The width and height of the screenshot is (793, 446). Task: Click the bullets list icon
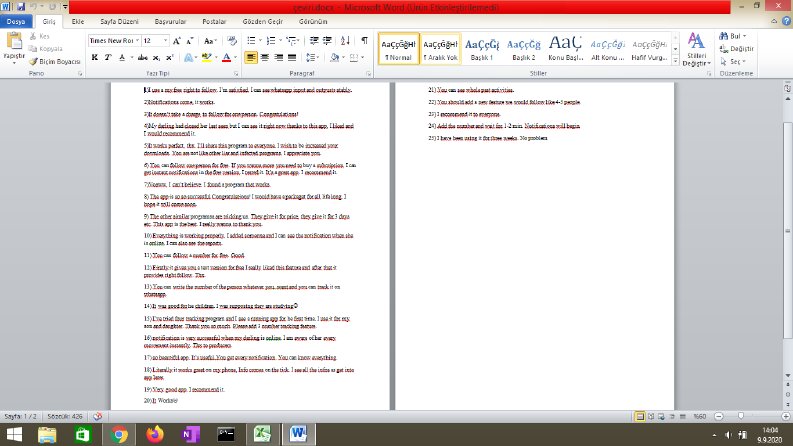(x=251, y=41)
